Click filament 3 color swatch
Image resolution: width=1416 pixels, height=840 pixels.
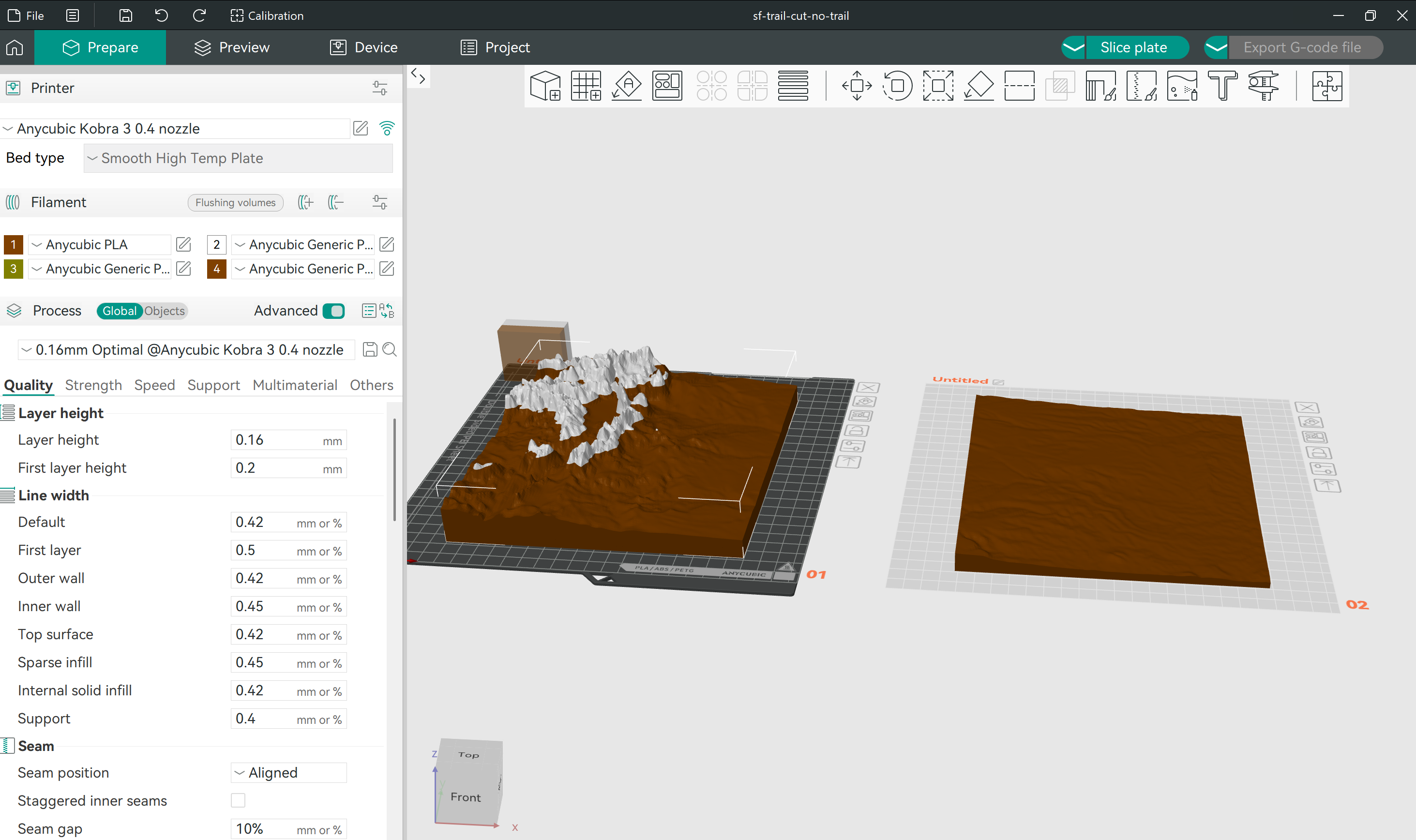(13, 269)
